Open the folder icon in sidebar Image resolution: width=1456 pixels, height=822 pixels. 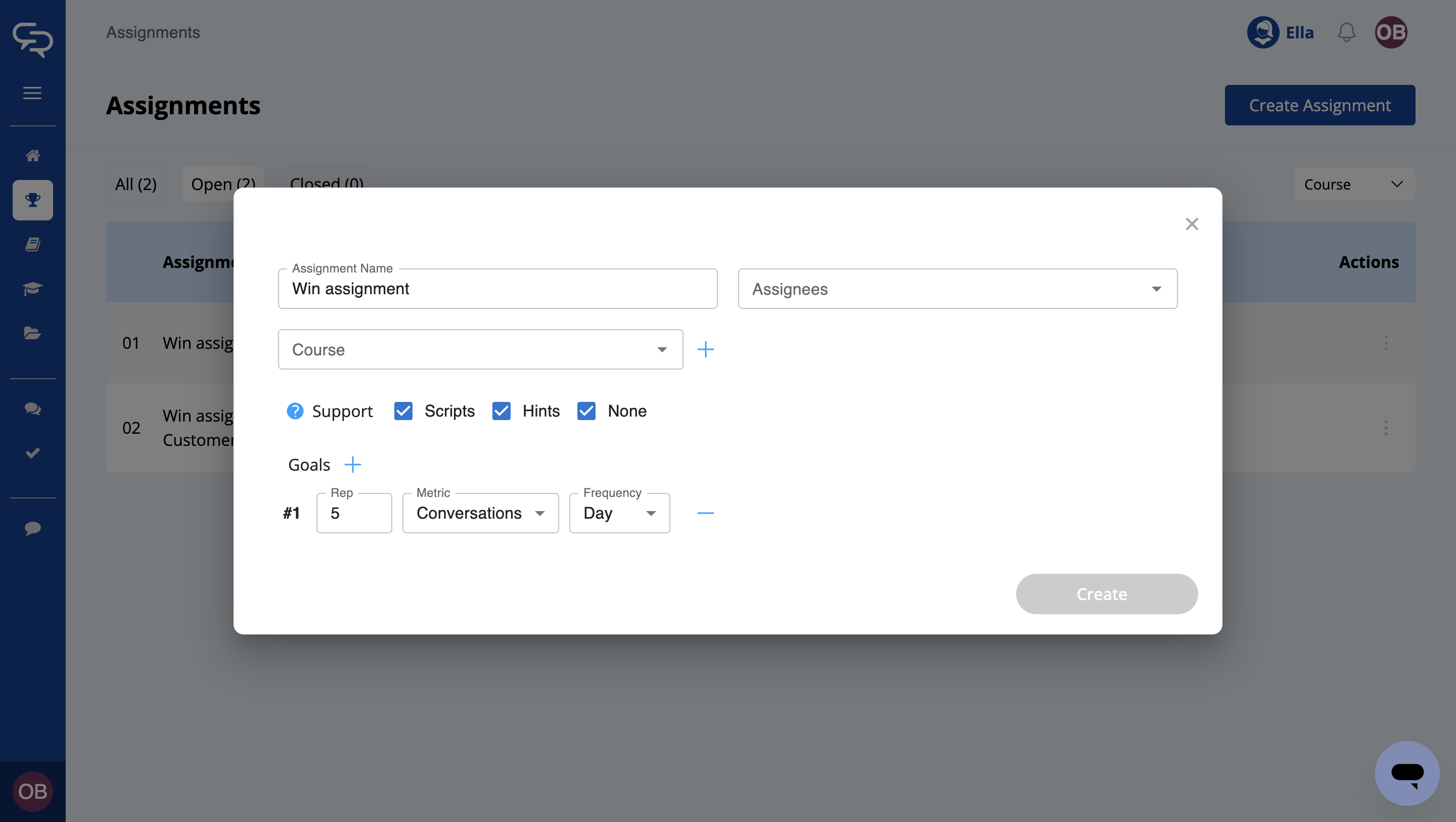click(33, 333)
